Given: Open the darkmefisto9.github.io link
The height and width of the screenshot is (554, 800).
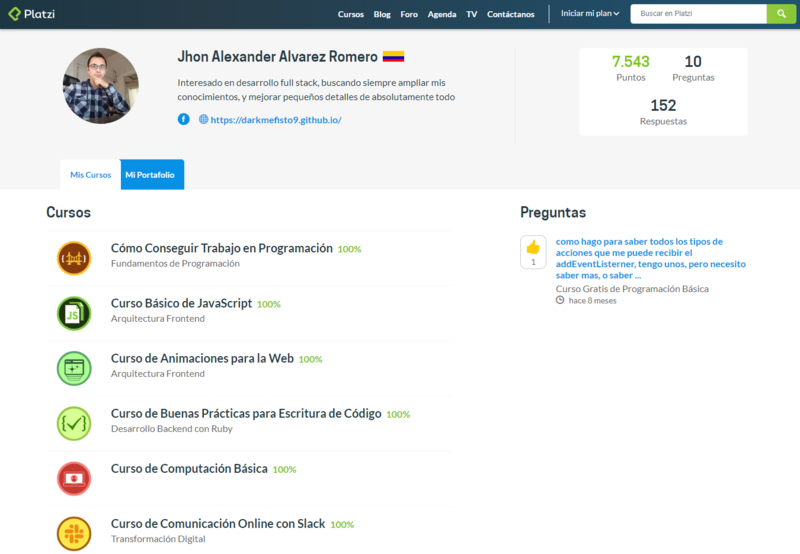Looking at the screenshot, I should click(x=276, y=120).
